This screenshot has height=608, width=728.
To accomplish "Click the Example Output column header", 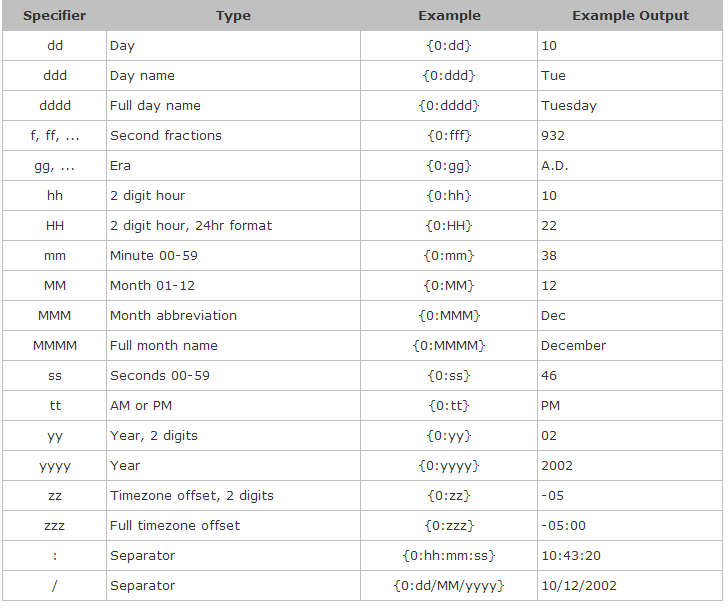I will (x=630, y=16).
